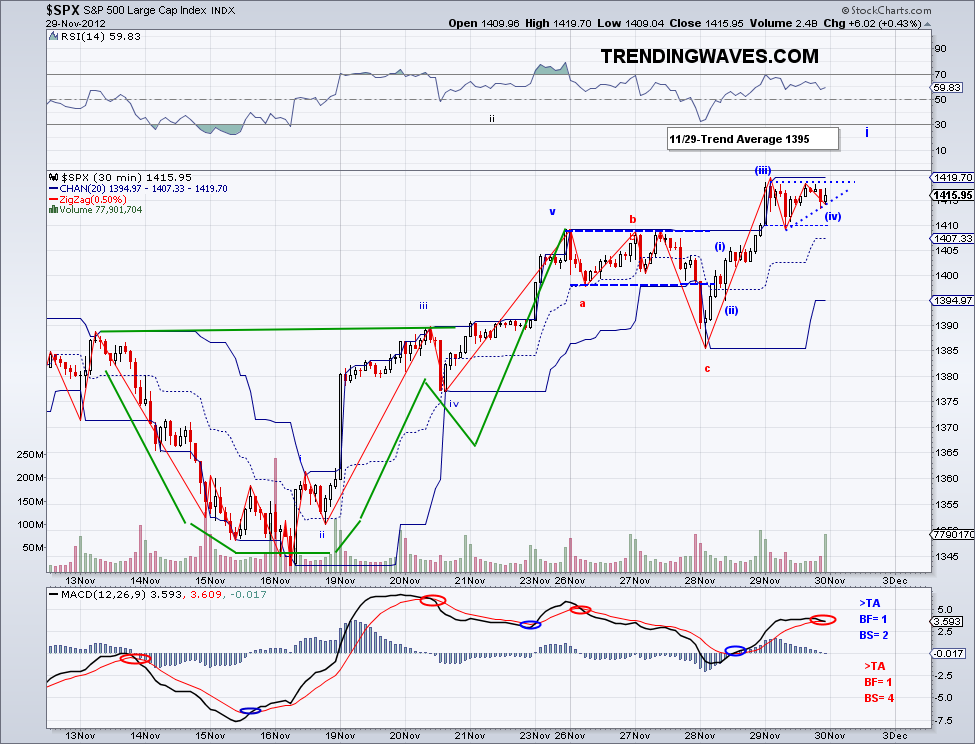Click the RSI 30 oversold level label
Viewport: 975px width, 744px height.
point(940,124)
